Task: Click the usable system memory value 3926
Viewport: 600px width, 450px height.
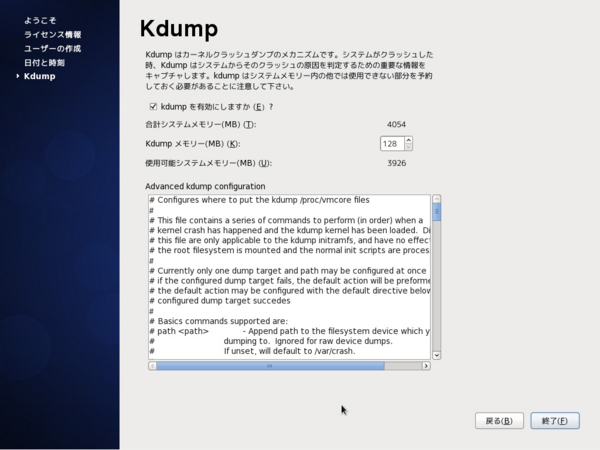Action: pos(396,163)
